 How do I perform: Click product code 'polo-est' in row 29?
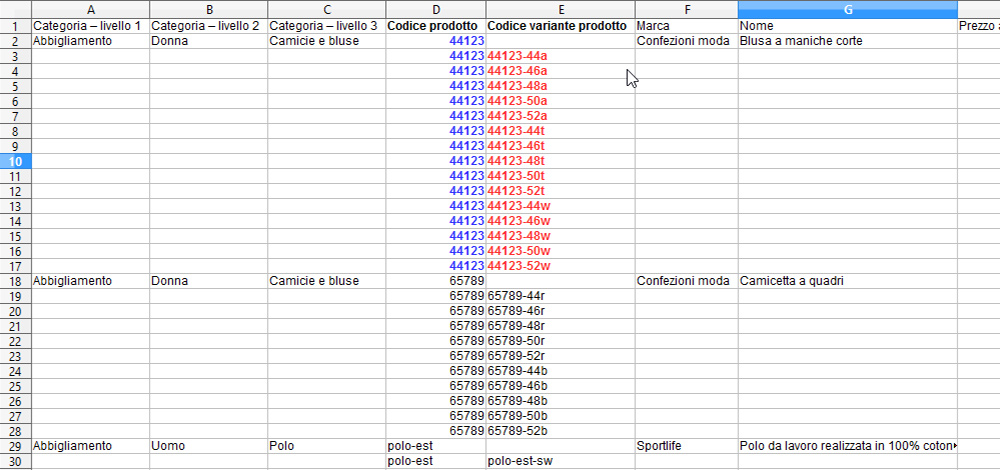coord(436,446)
